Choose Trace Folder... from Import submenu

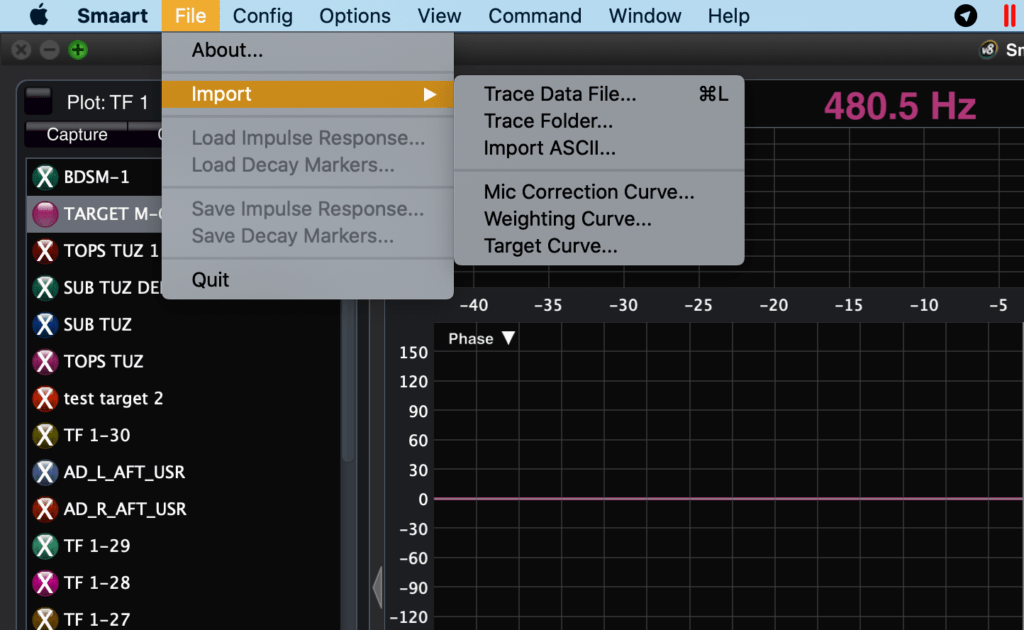599,121
